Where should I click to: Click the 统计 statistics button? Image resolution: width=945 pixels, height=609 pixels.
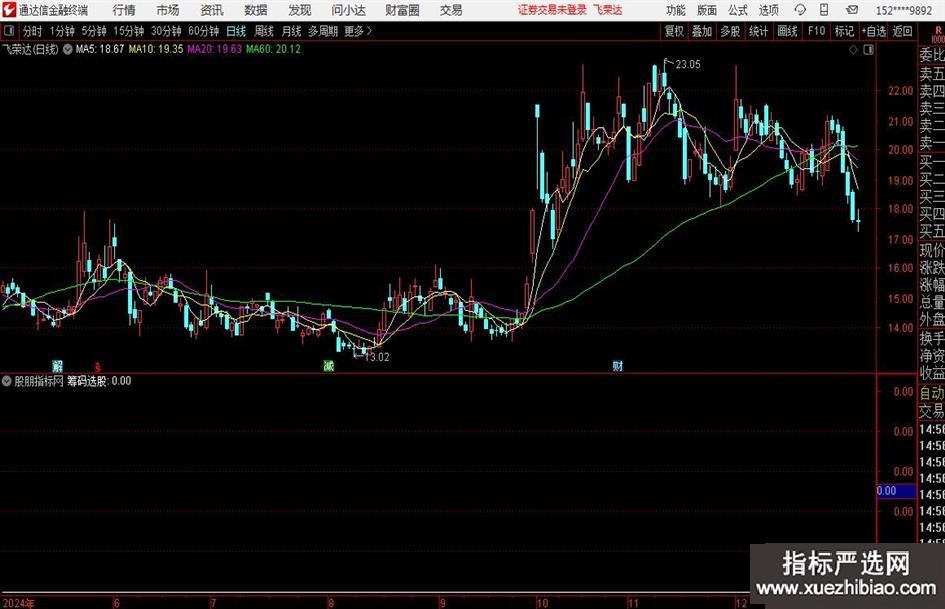(x=759, y=31)
